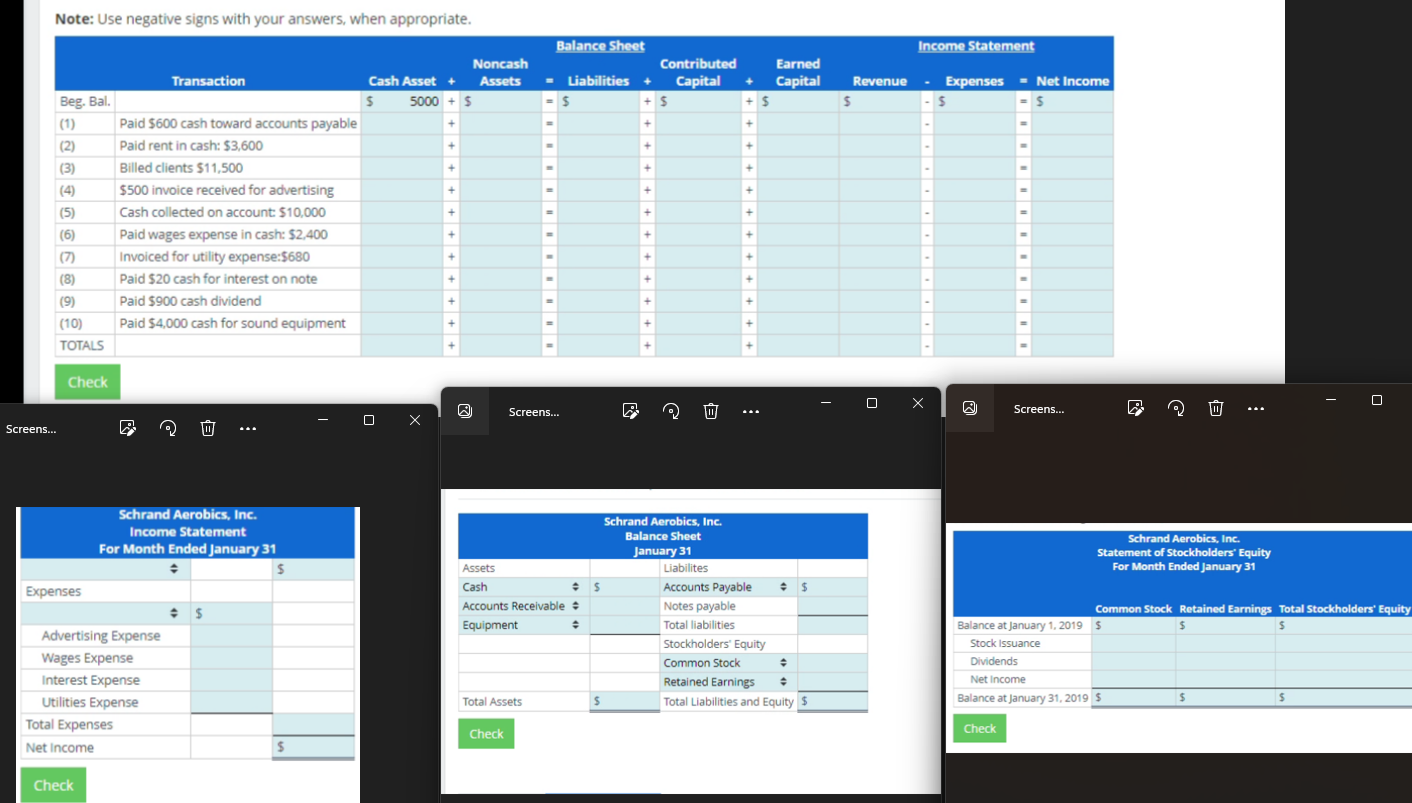Click the Noncash Assets cell for Cash collected on account
The height and width of the screenshot is (803, 1412).
click(x=500, y=212)
